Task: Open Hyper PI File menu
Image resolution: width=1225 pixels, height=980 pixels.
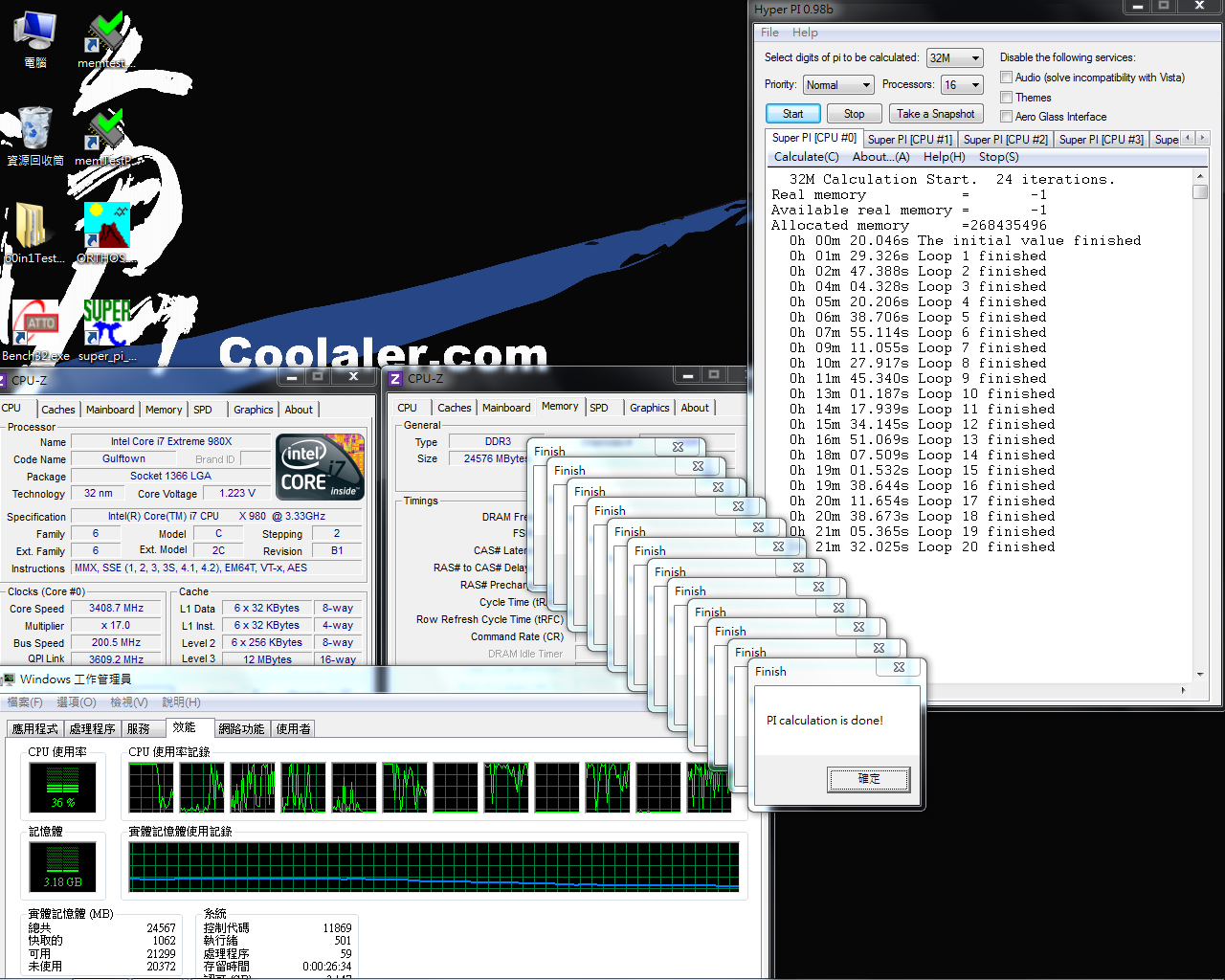Action: coord(770,33)
